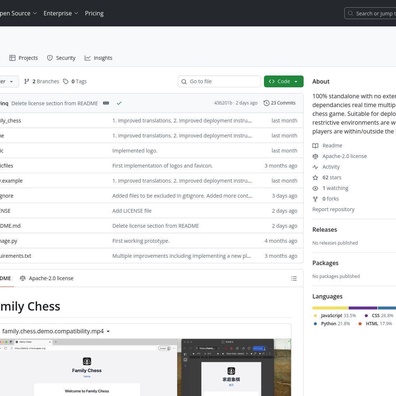Click the watching eye icon
The width and height of the screenshot is (396, 396).
(315, 188)
